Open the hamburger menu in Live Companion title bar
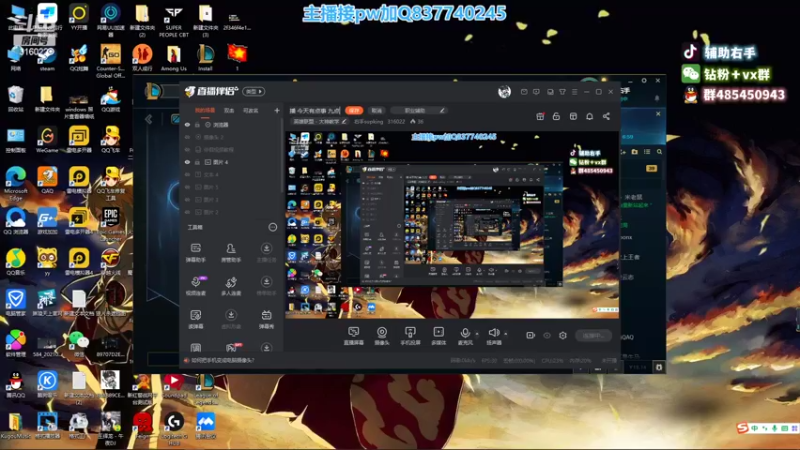This screenshot has height=450, width=800. (574, 92)
